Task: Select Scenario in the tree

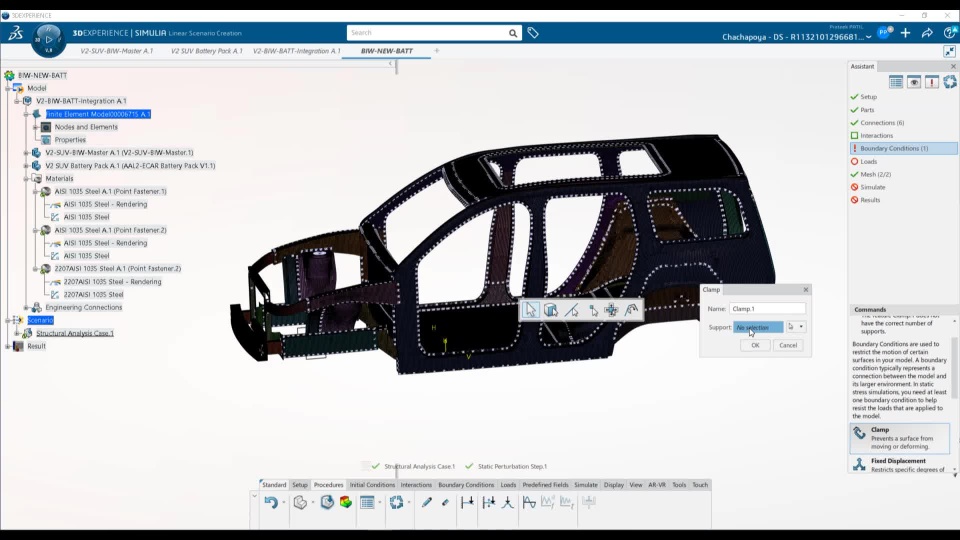Action: [x=40, y=320]
